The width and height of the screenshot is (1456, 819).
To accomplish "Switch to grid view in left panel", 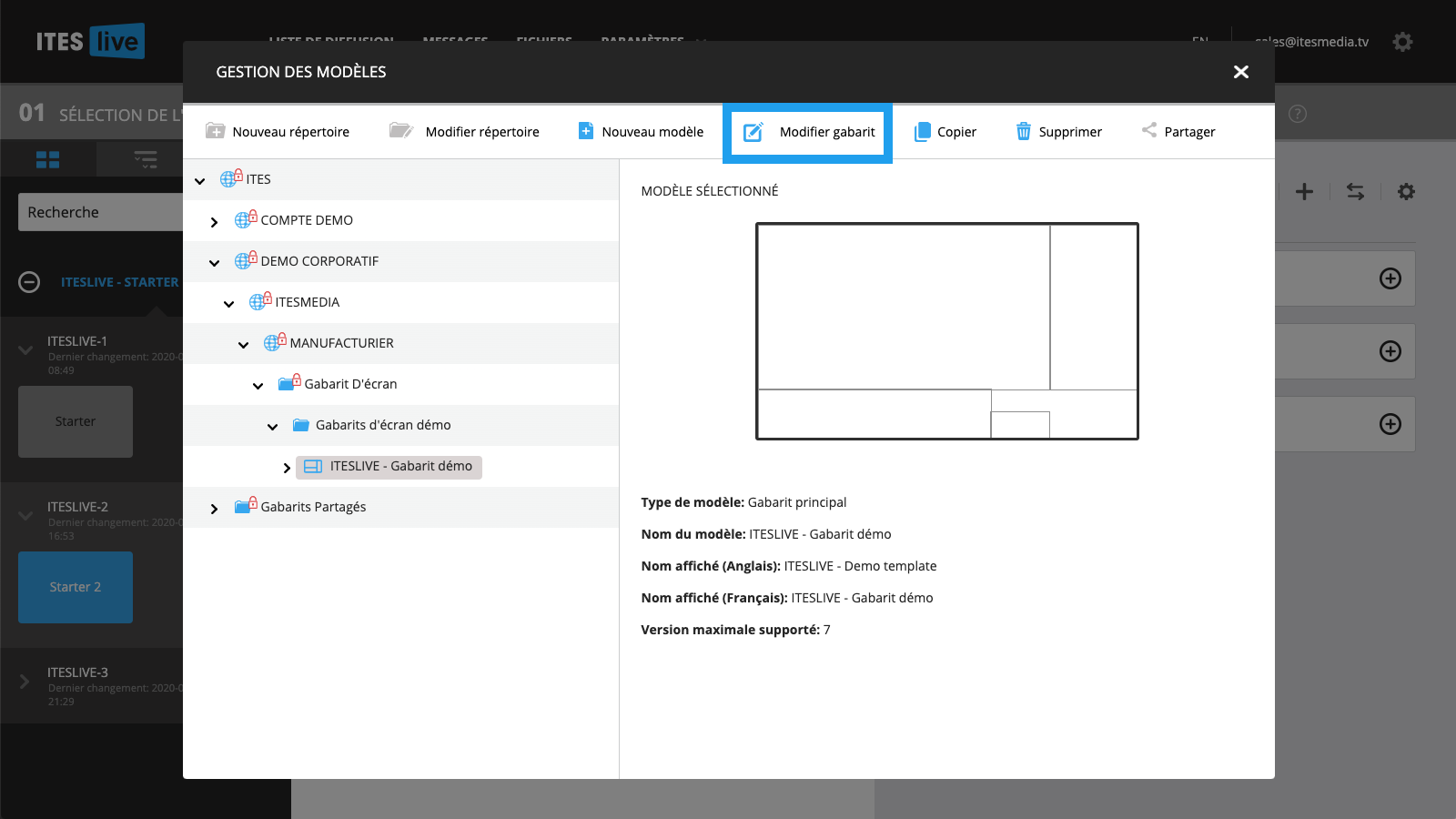I will point(47,160).
